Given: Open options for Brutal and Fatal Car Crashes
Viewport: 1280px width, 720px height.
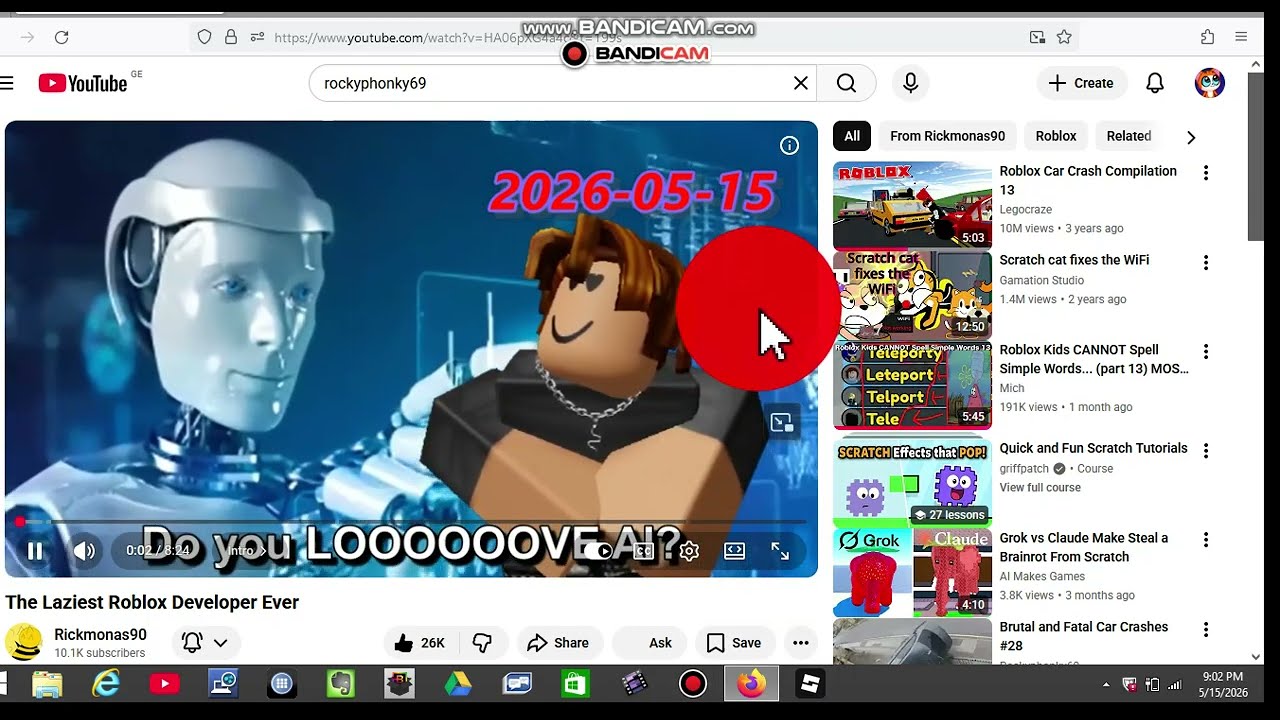Looking at the screenshot, I should click(1206, 630).
